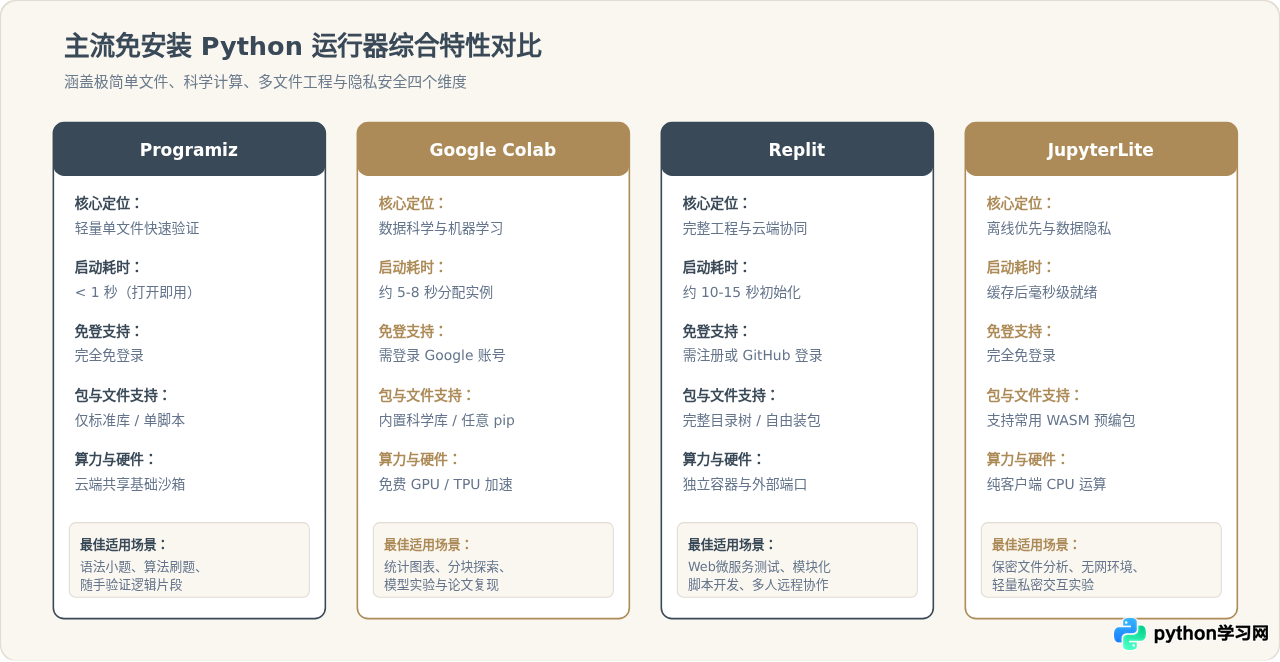Click the '包与文件支持：' label in the Programiz card
The height and width of the screenshot is (662, 1280).
122,395
